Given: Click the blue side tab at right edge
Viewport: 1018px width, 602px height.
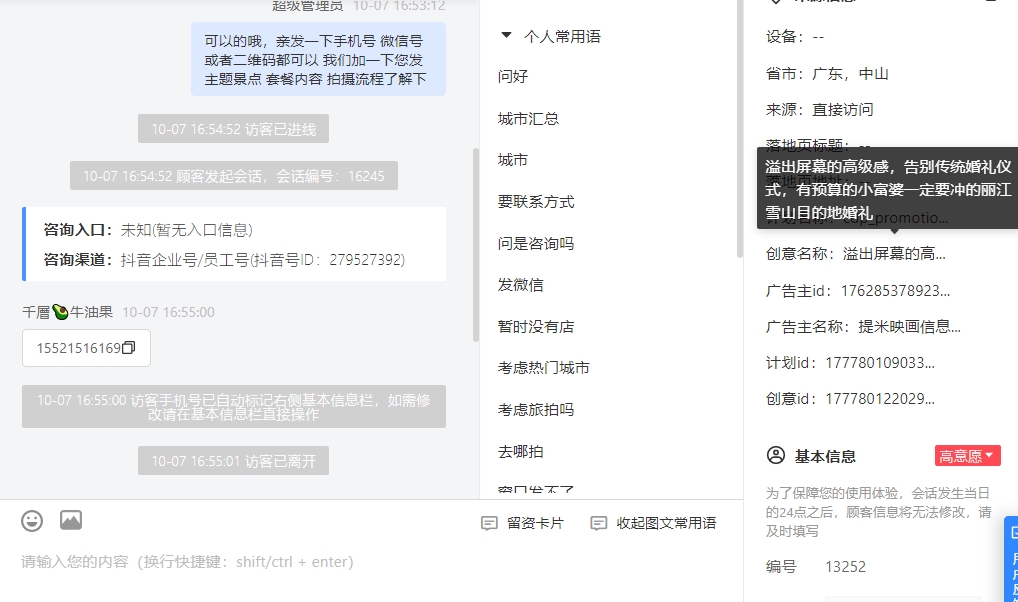Looking at the screenshot, I should (1011, 558).
